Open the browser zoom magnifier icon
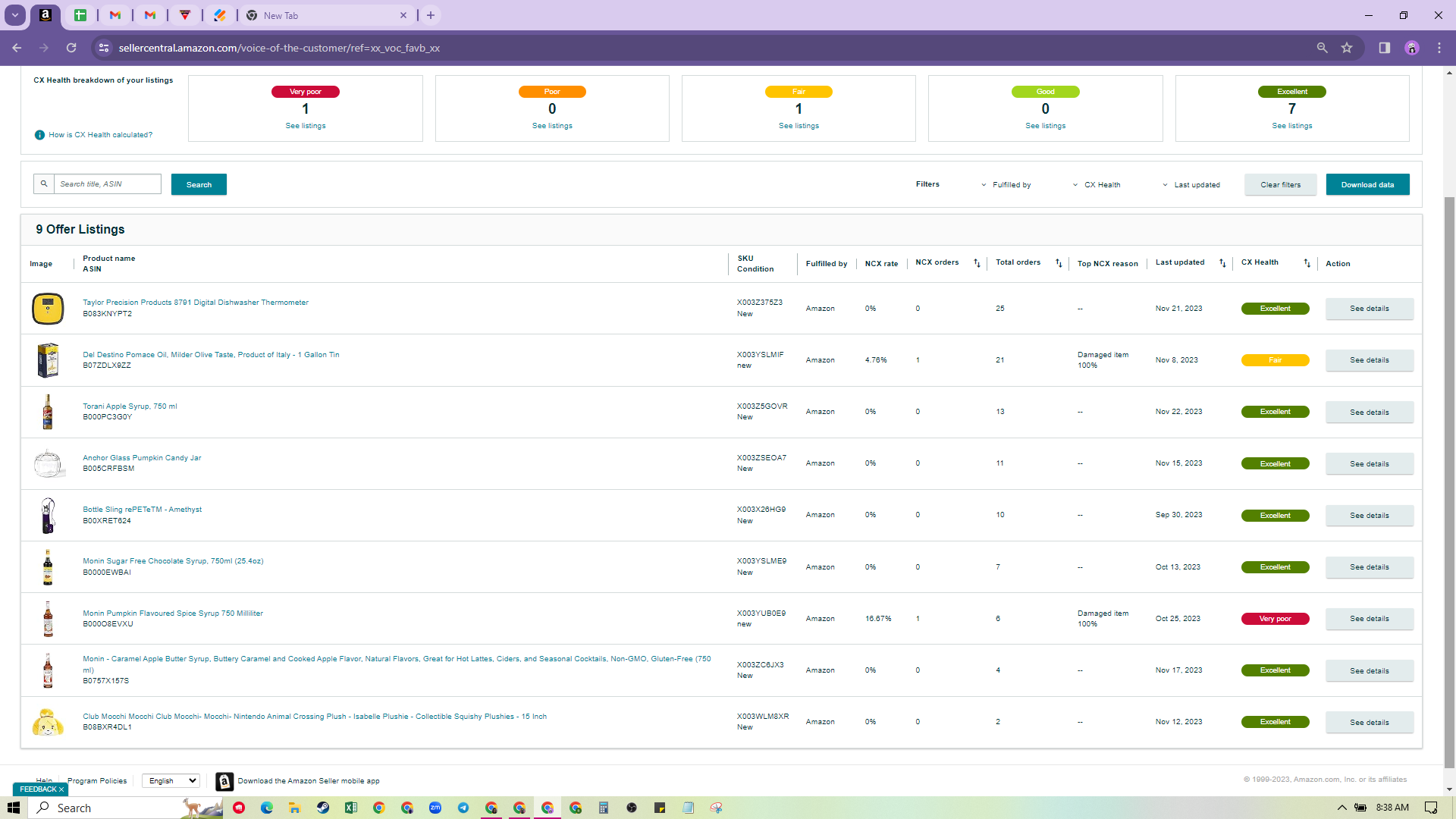 click(1322, 48)
